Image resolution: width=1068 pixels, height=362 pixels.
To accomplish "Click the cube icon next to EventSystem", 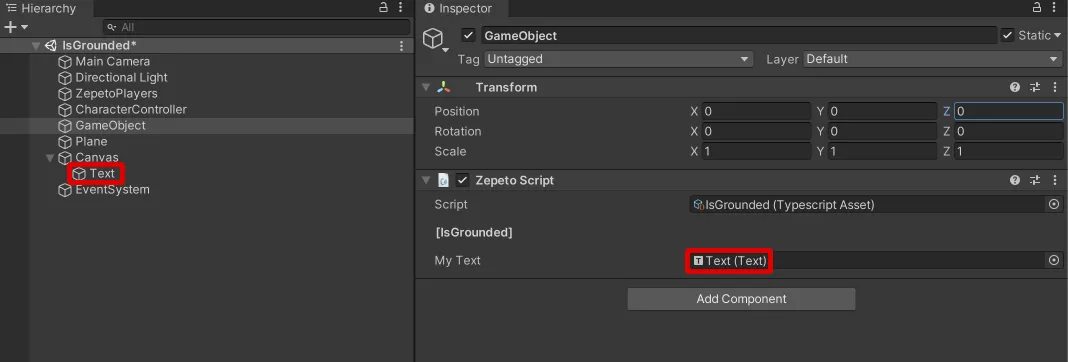I will coord(65,190).
